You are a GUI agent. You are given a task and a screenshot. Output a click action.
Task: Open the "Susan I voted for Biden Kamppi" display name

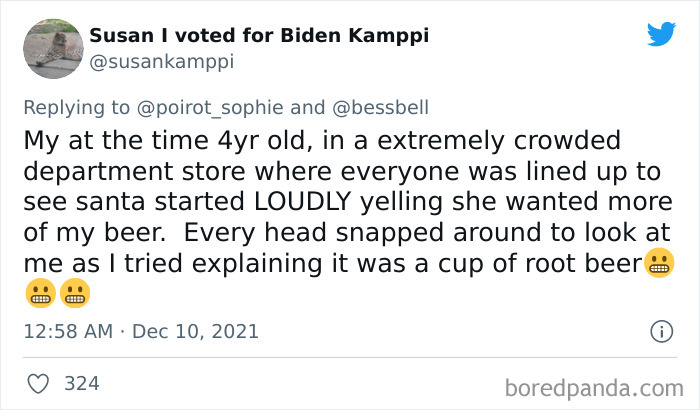259,35
